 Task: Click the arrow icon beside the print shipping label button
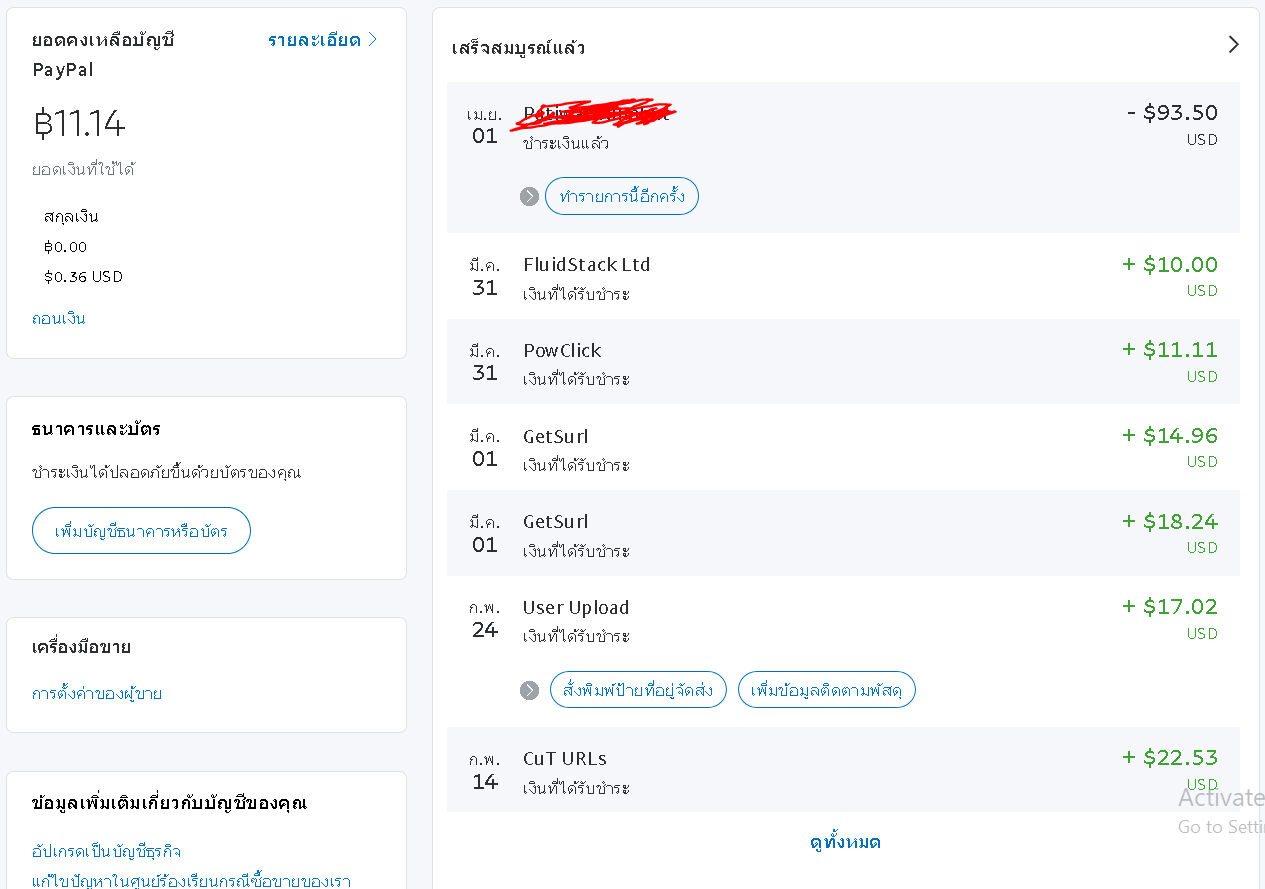pyautogui.click(x=530, y=690)
